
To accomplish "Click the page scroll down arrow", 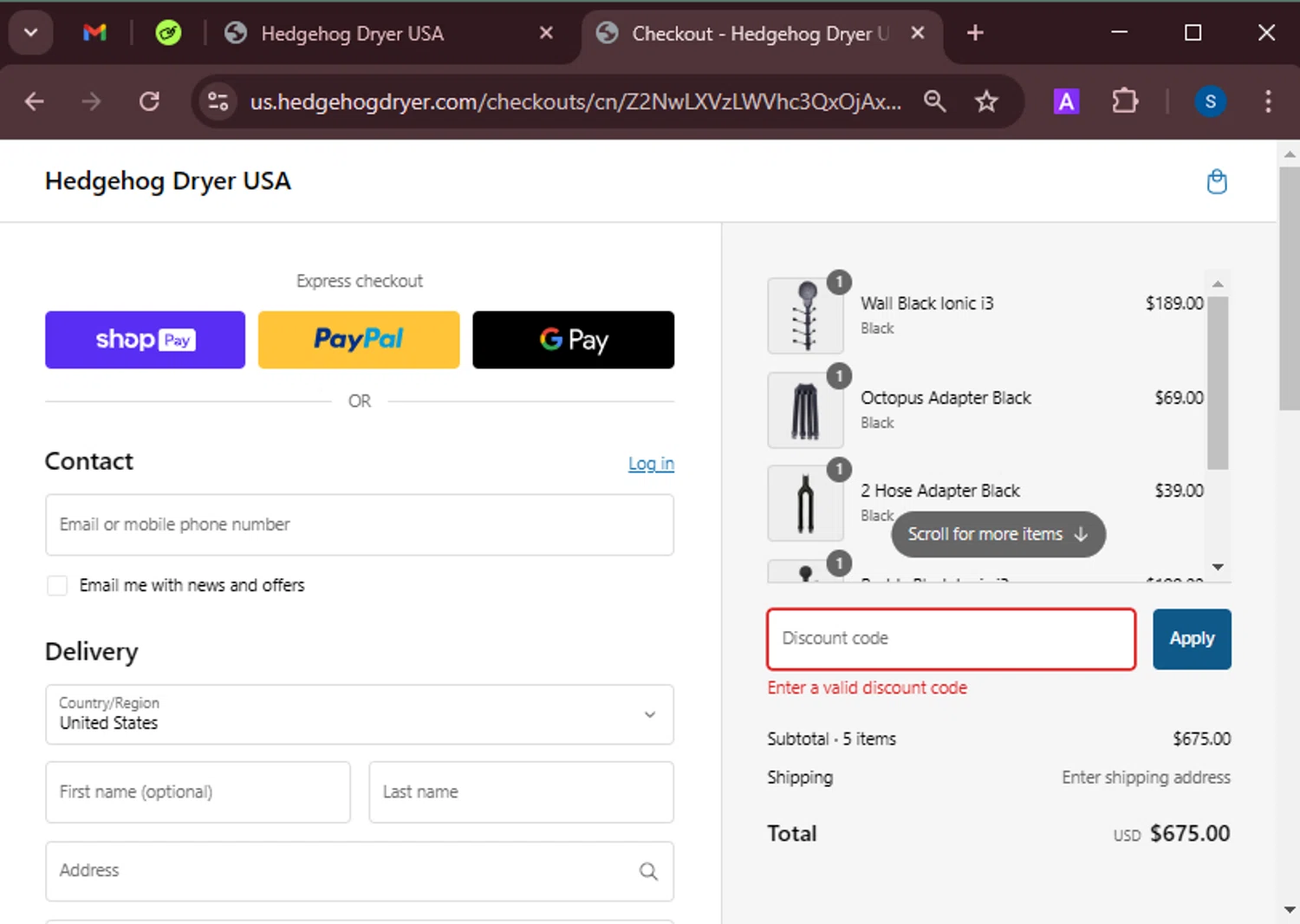I will coord(1290,910).
